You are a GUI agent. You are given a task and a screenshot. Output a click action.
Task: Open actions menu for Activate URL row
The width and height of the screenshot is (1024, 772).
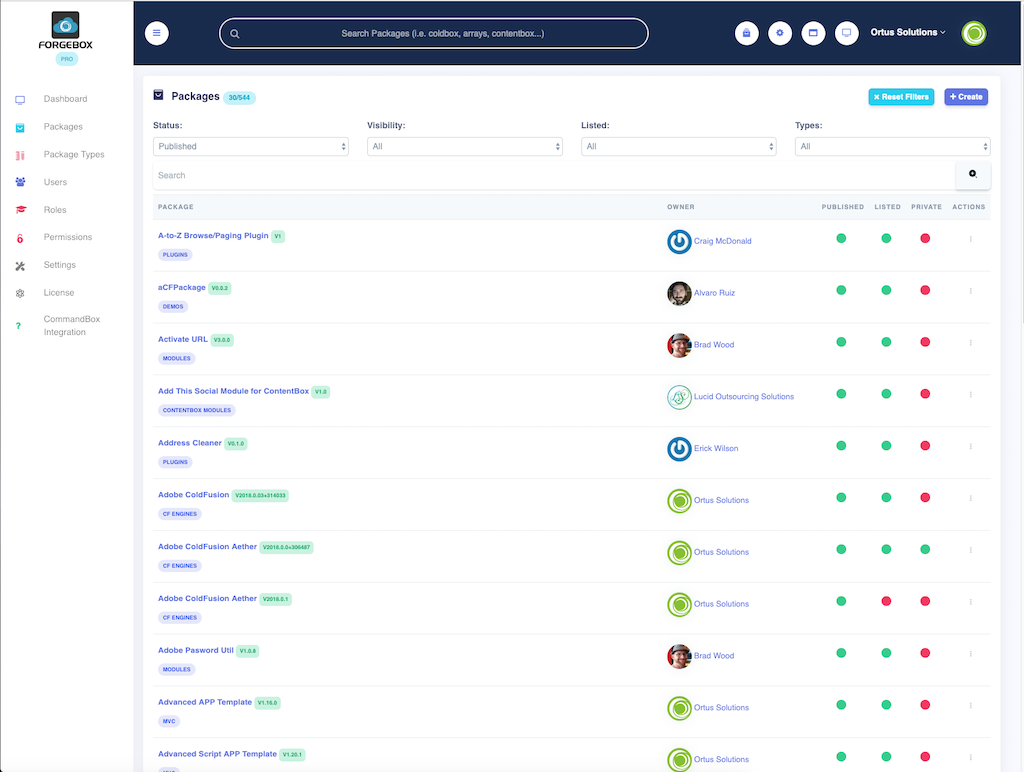pyautogui.click(x=970, y=343)
